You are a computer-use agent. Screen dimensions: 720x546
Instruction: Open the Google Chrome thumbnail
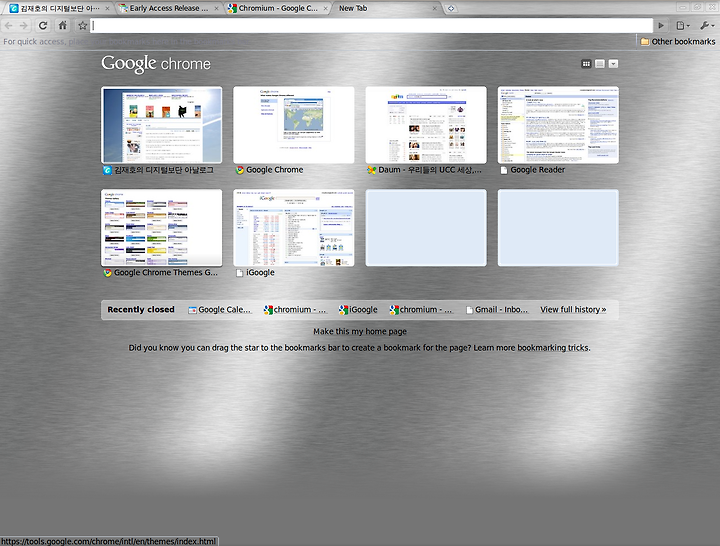(294, 125)
